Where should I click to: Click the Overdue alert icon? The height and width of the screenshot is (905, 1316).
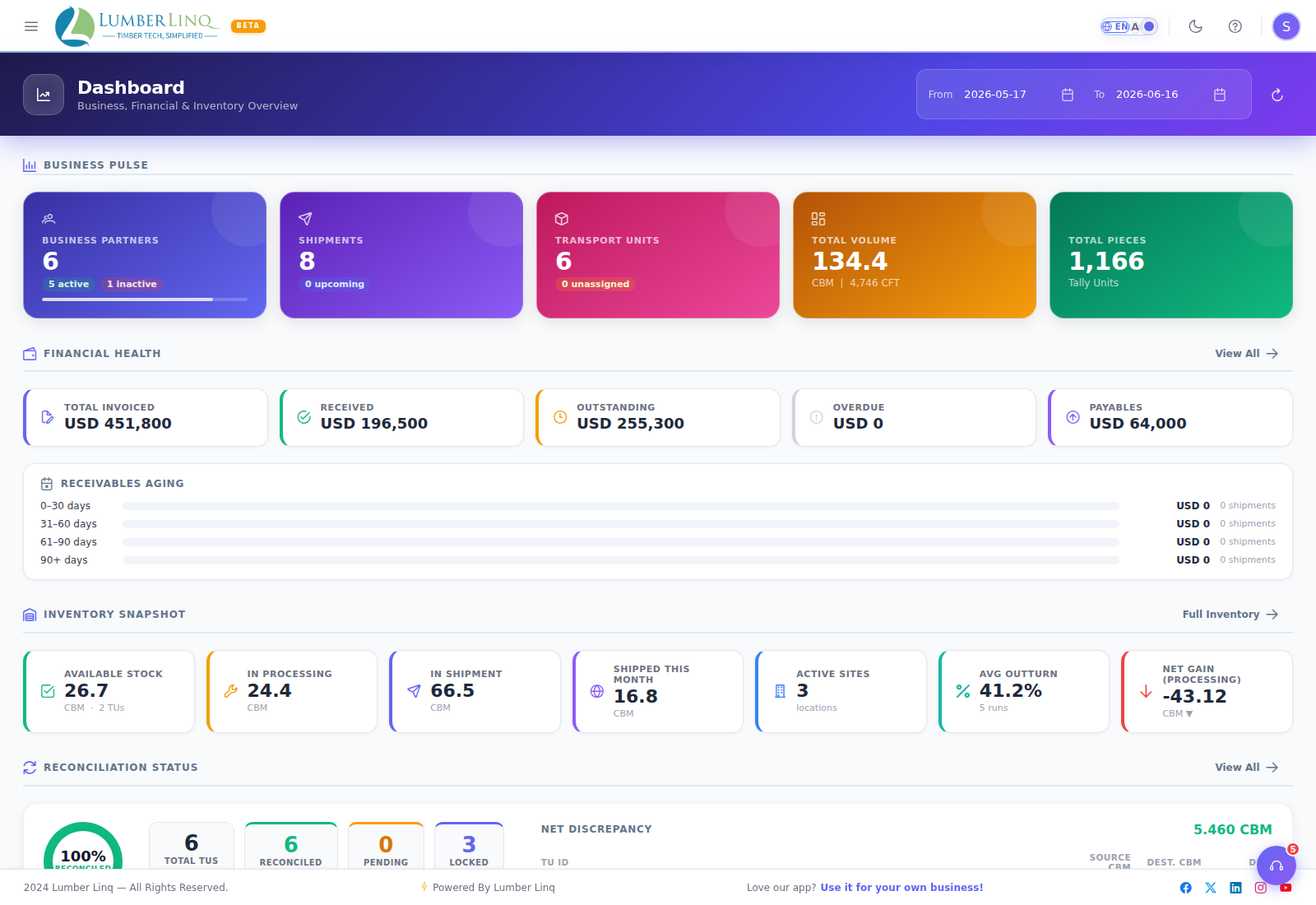817,417
